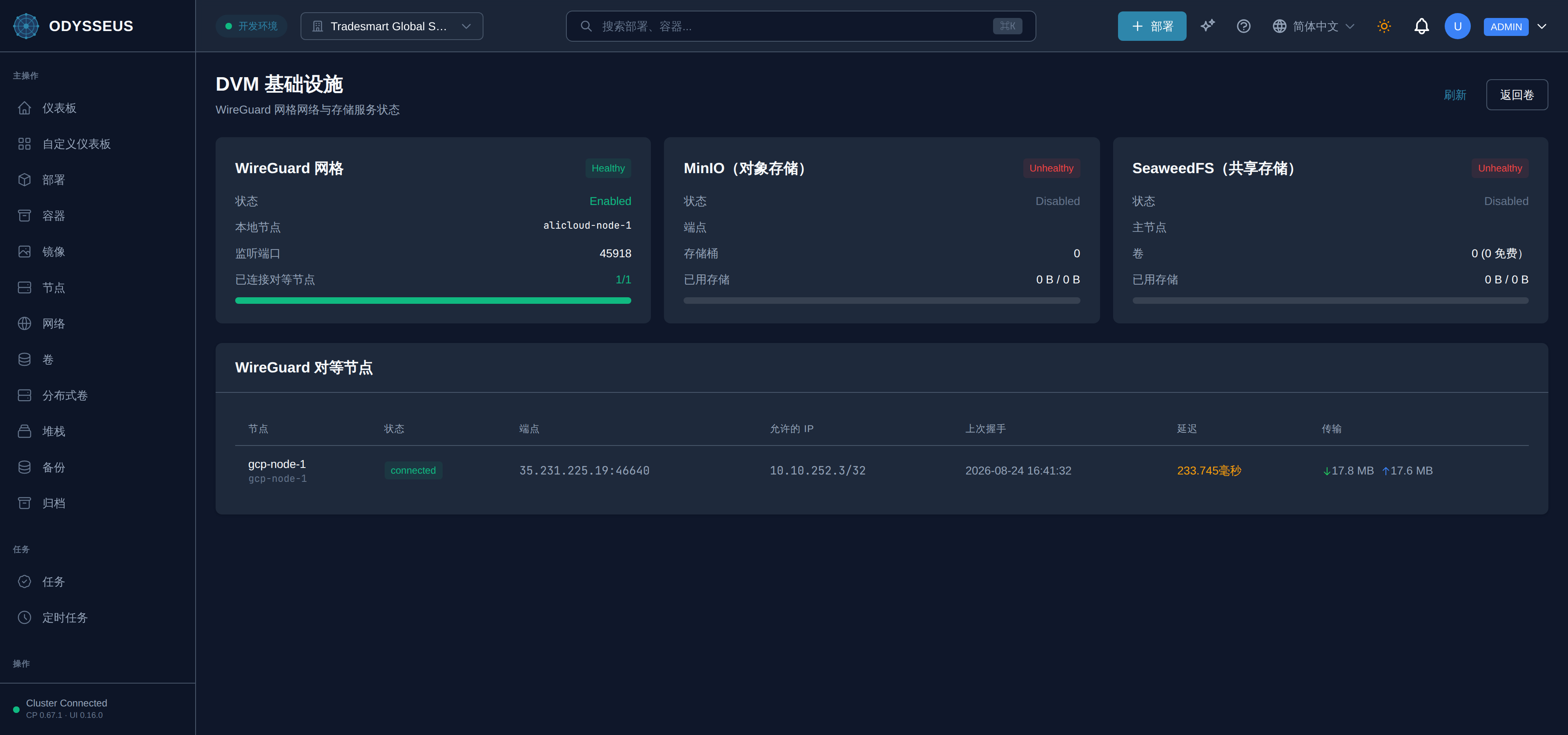Click download transfer 17.8 MB
This screenshot has height=735, width=1568.
1348,470
